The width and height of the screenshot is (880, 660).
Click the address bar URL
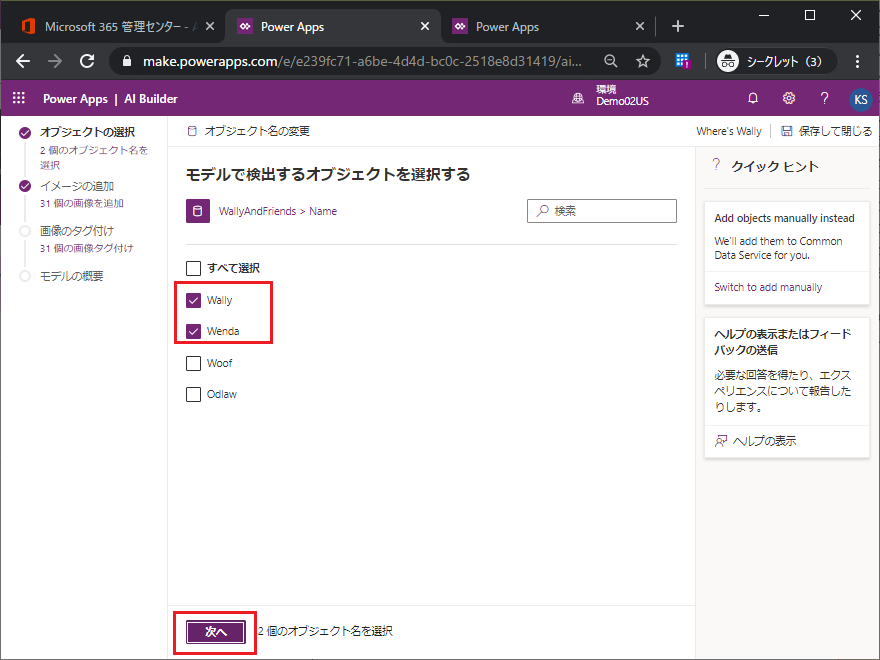tap(362, 61)
